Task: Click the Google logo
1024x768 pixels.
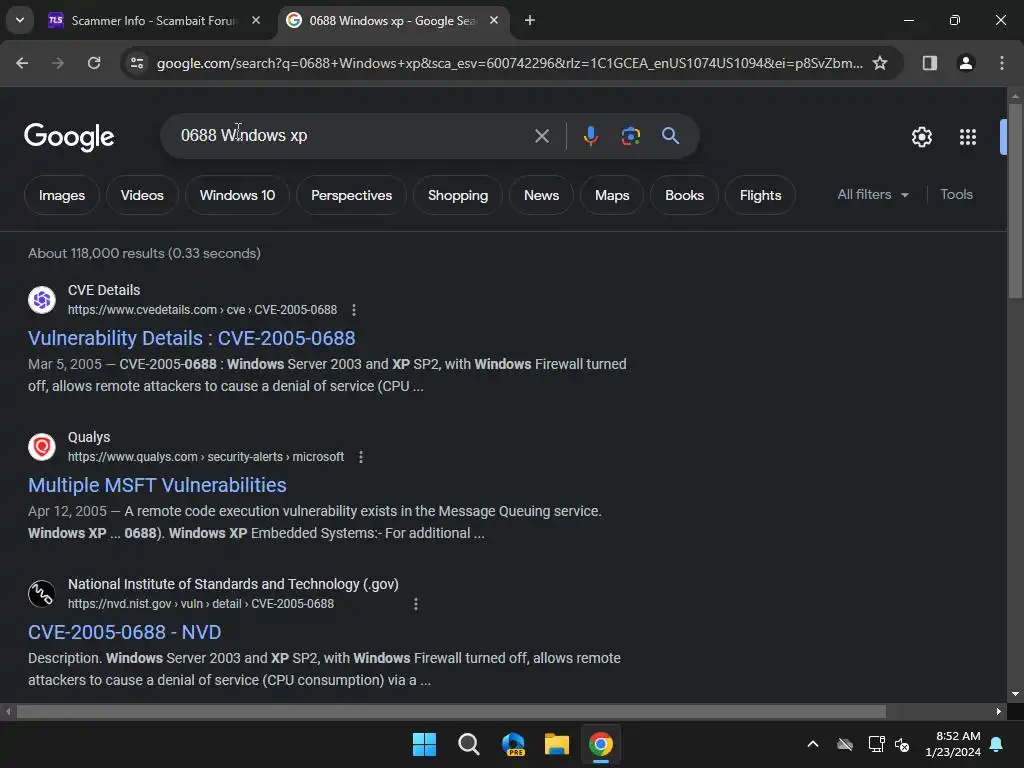Action: (69, 136)
